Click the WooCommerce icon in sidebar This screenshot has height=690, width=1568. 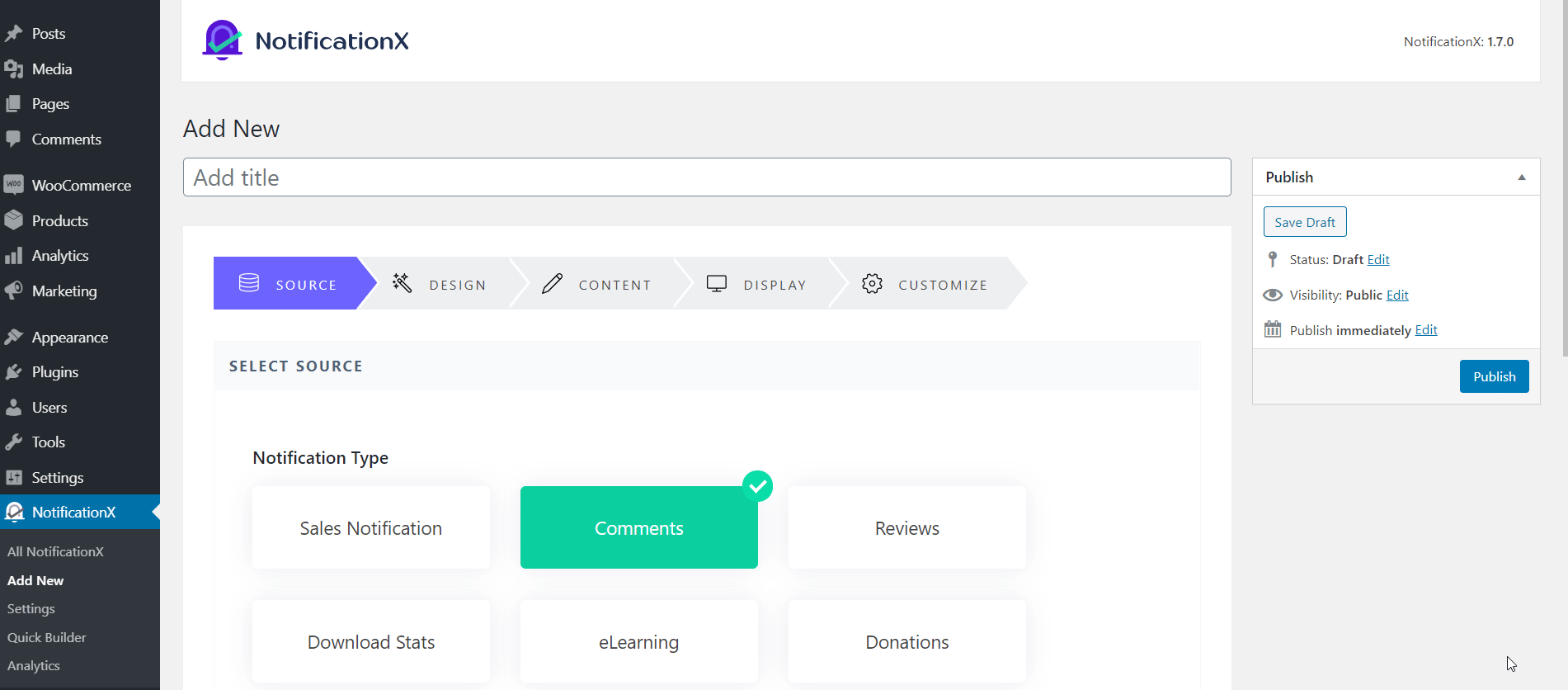[14, 185]
